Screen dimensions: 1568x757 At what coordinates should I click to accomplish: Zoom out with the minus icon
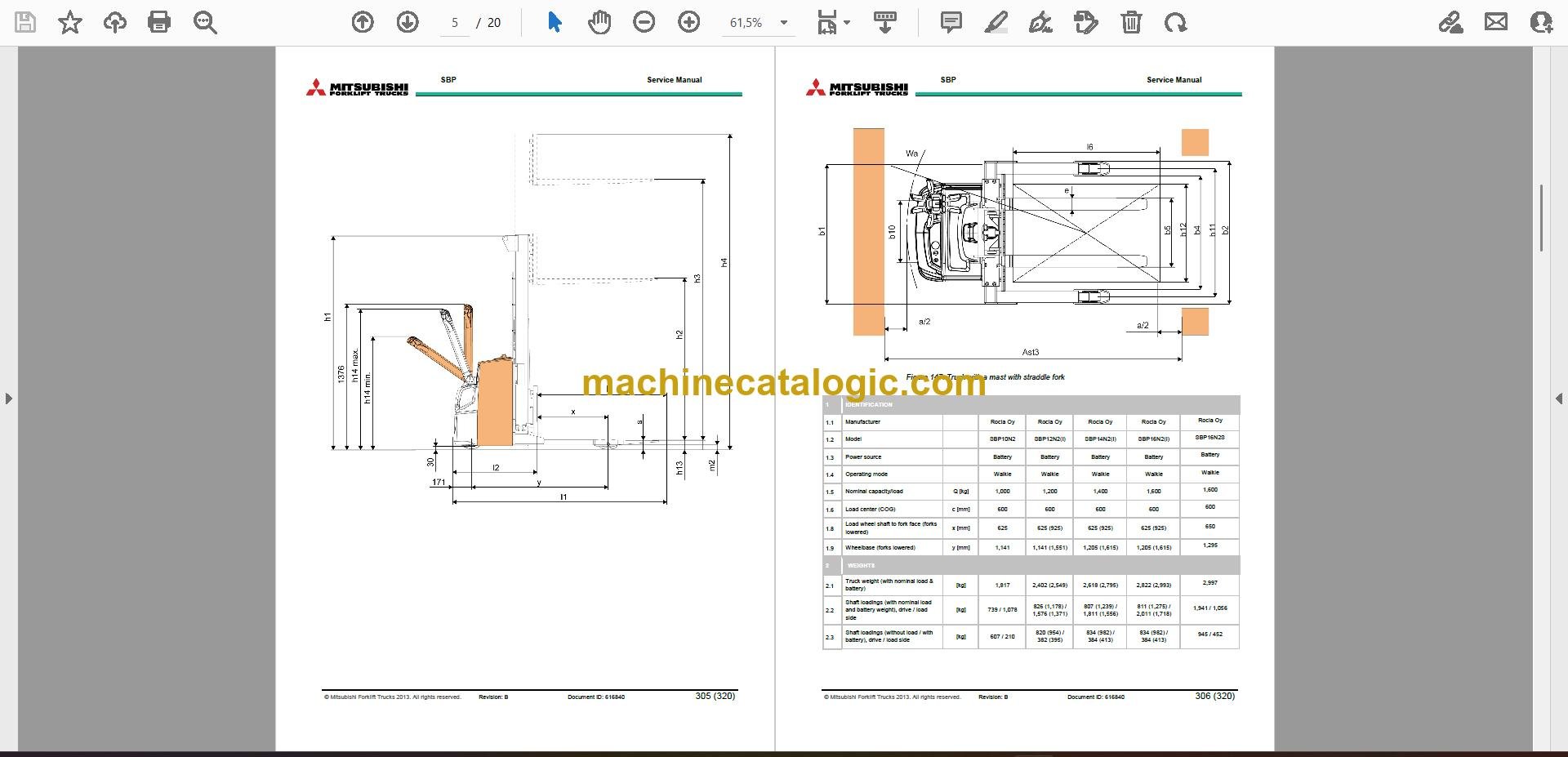(644, 22)
